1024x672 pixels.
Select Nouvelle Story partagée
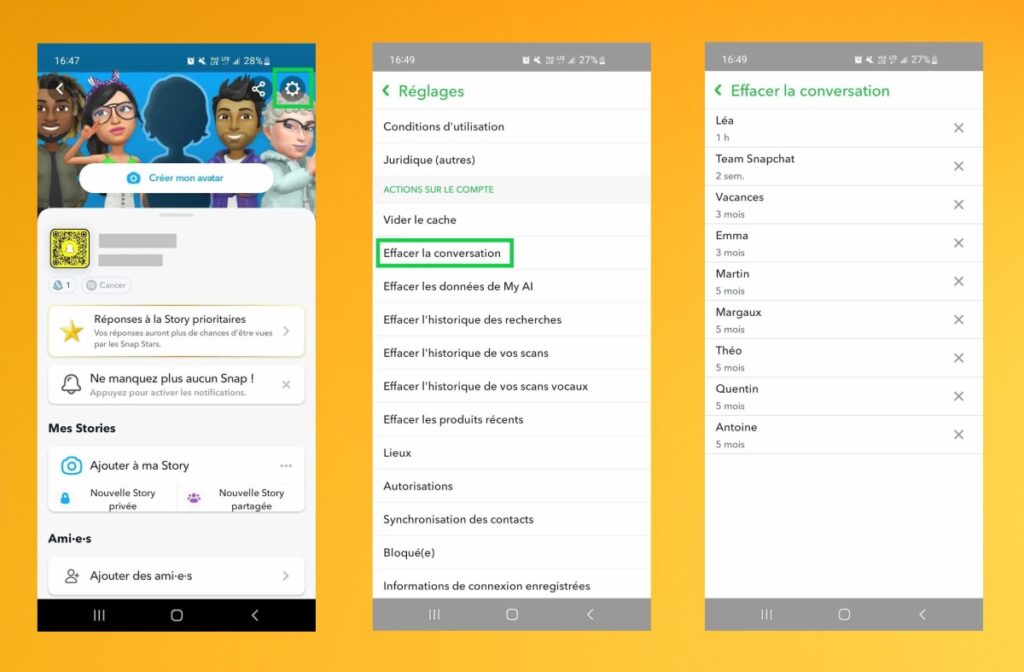pos(241,499)
